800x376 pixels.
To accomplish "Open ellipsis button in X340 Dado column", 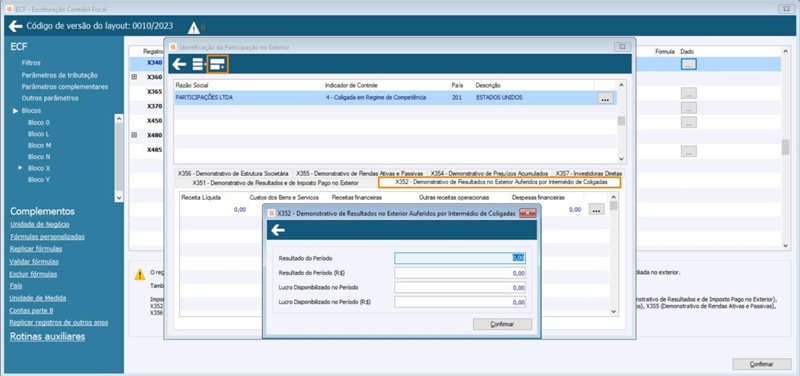I will click(x=688, y=64).
